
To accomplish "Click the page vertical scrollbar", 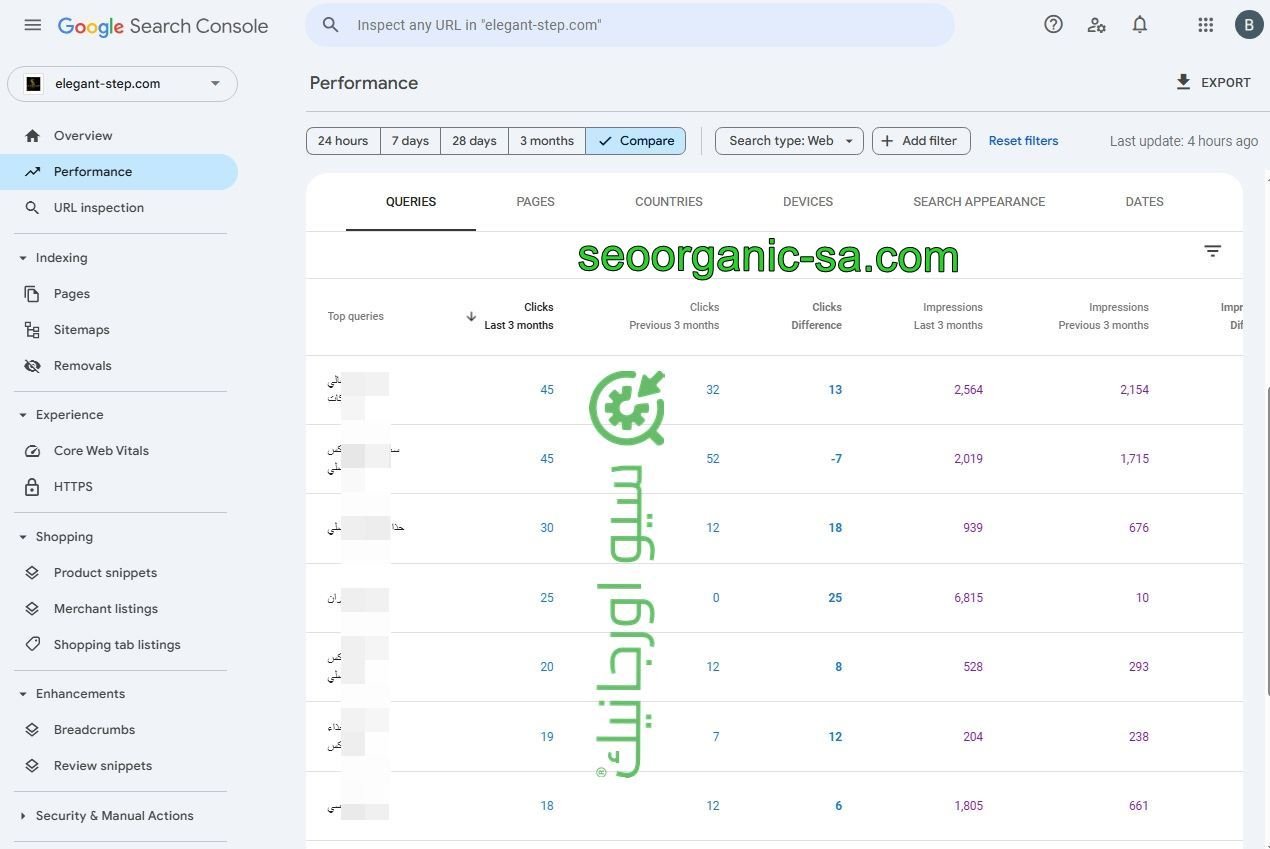I will pyautogui.click(x=1266, y=540).
